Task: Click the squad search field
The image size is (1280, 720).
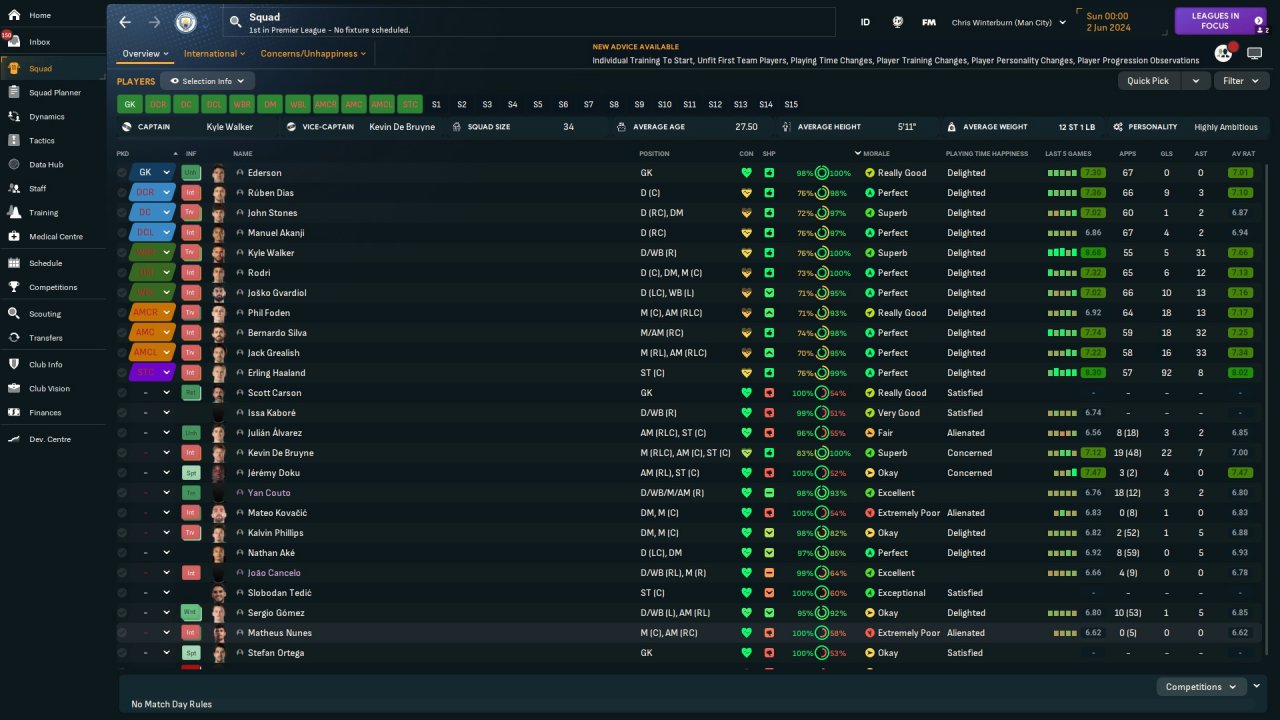Action: (x=530, y=22)
